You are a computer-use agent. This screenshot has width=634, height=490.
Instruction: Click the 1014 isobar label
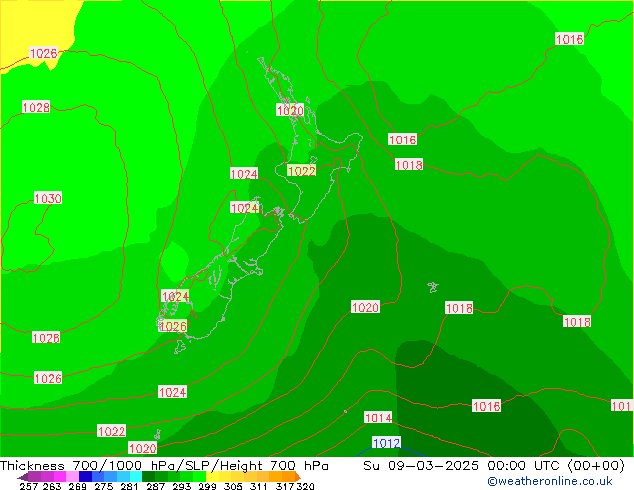click(x=378, y=417)
